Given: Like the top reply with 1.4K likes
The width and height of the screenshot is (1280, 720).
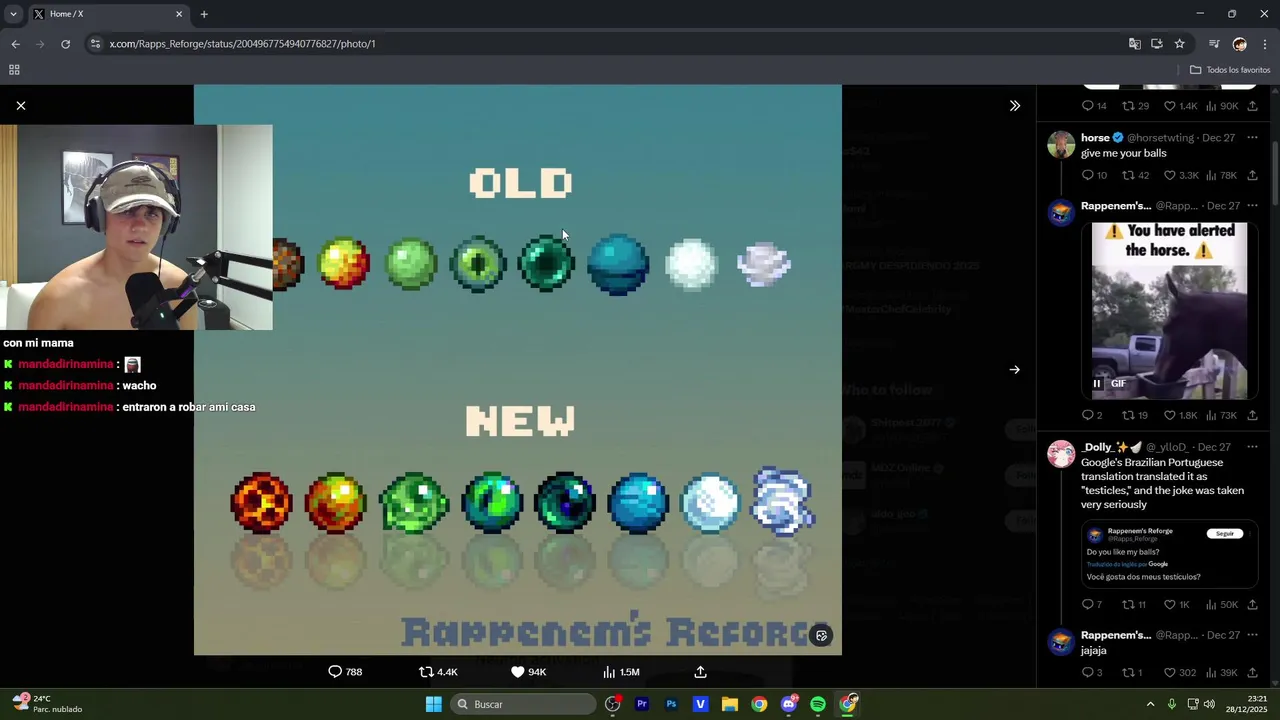Looking at the screenshot, I should [1181, 106].
